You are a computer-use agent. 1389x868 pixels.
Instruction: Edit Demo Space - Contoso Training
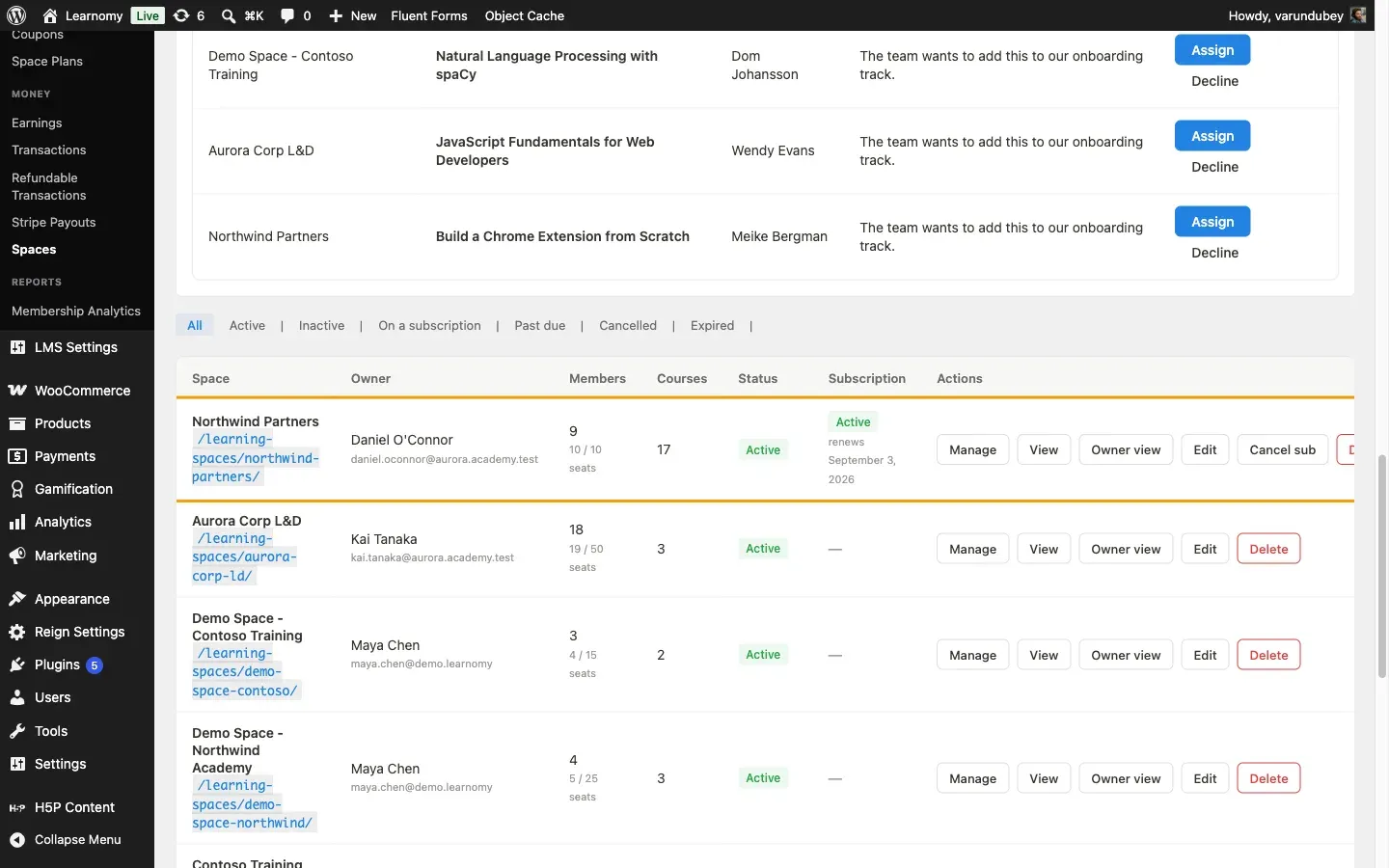coord(1205,655)
